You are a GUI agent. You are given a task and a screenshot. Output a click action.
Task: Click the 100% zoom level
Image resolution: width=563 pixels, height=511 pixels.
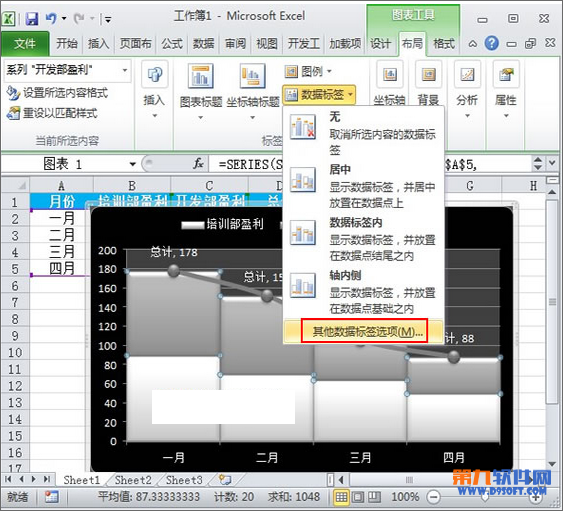405,497
